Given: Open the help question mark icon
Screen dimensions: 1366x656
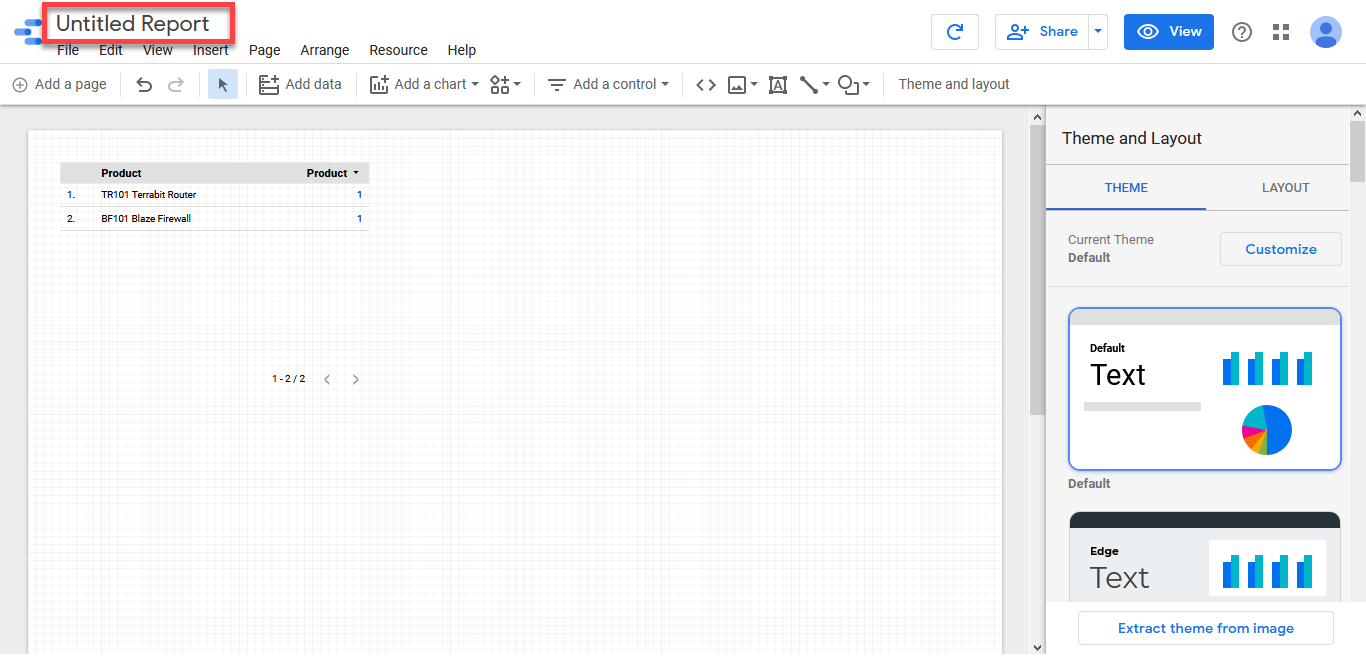Looking at the screenshot, I should 1242,32.
